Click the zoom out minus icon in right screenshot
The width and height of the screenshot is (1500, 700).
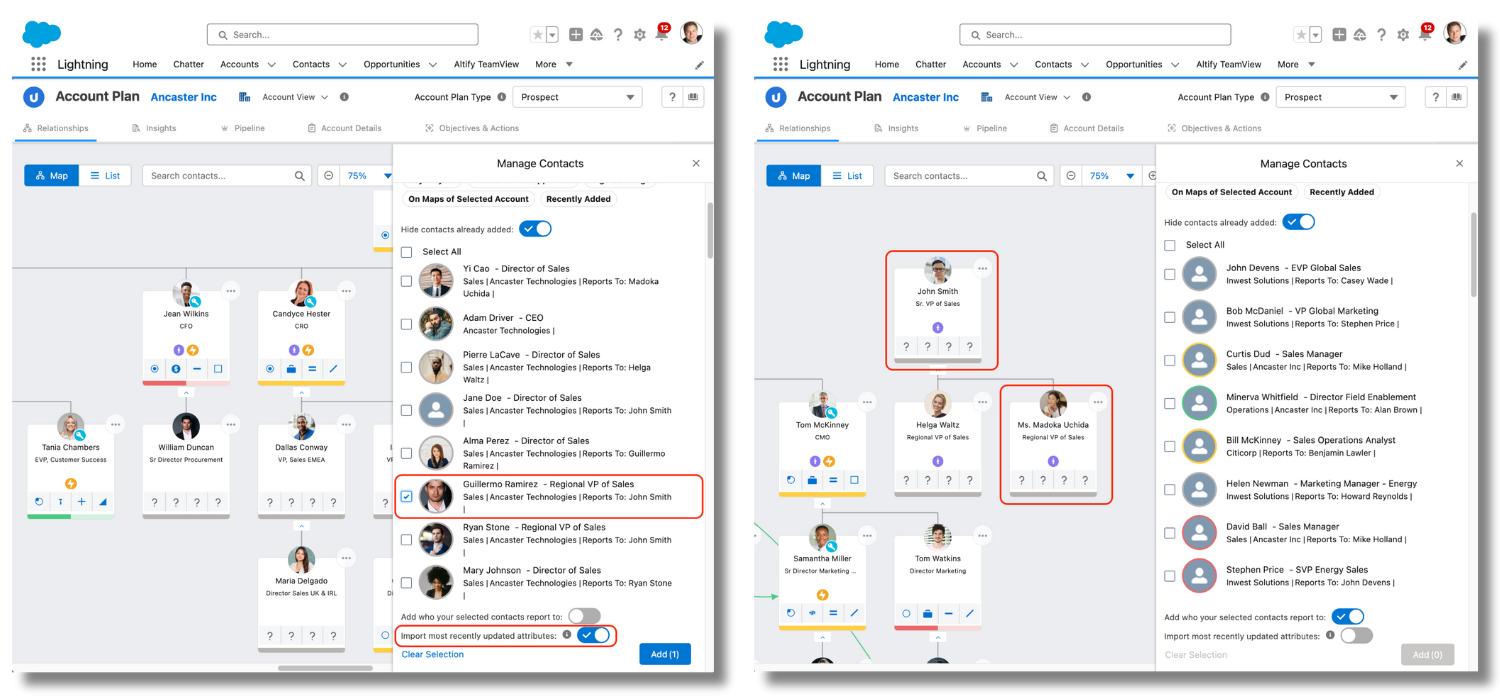pos(1071,175)
